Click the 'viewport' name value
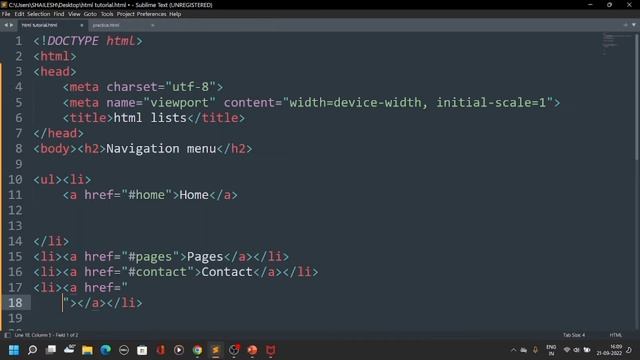This screenshot has width=640, height=360. (x=179, y=102)
